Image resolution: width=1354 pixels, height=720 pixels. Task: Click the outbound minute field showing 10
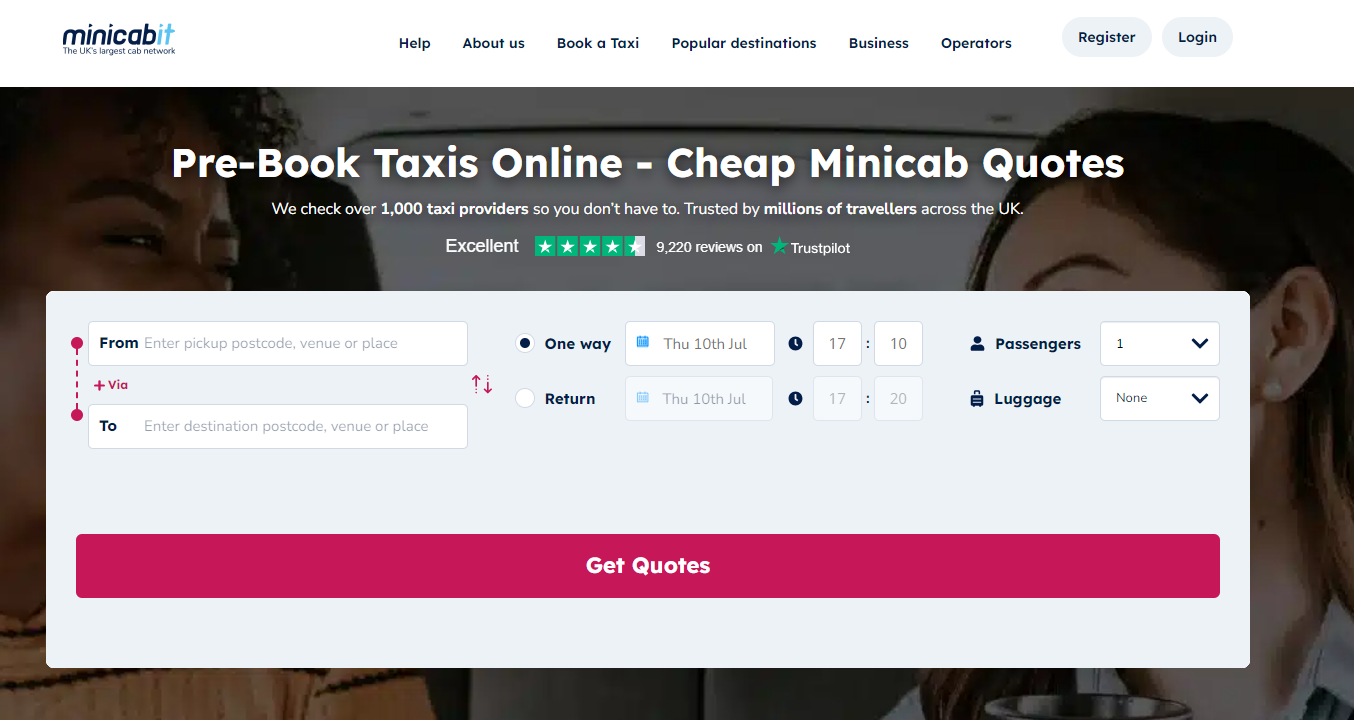898,343
